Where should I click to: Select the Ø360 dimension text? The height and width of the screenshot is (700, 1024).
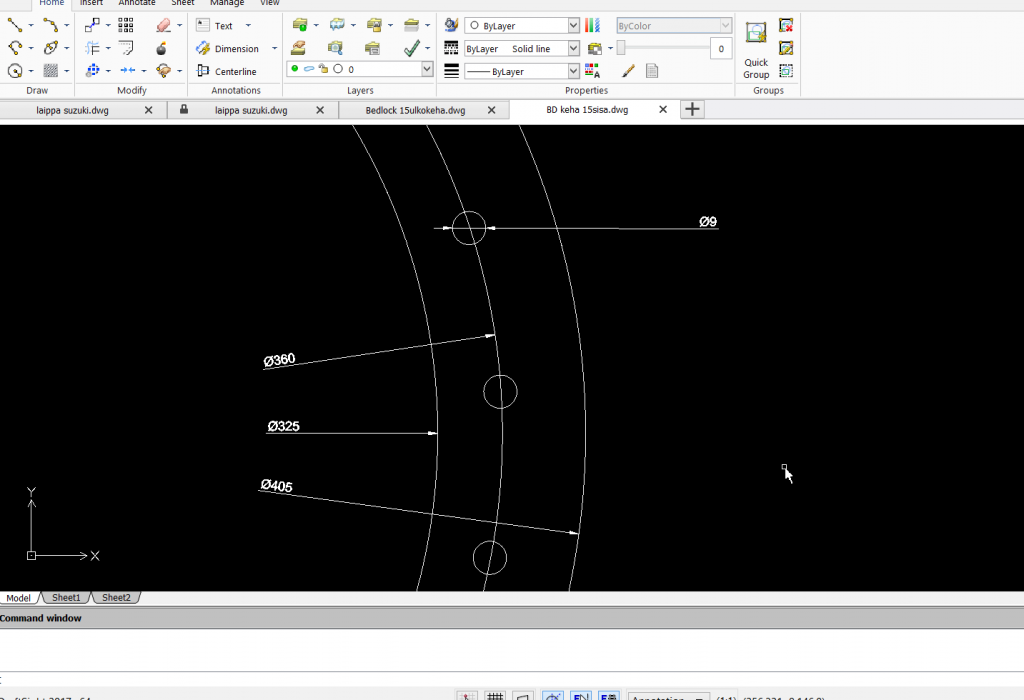tap(280, 360)
